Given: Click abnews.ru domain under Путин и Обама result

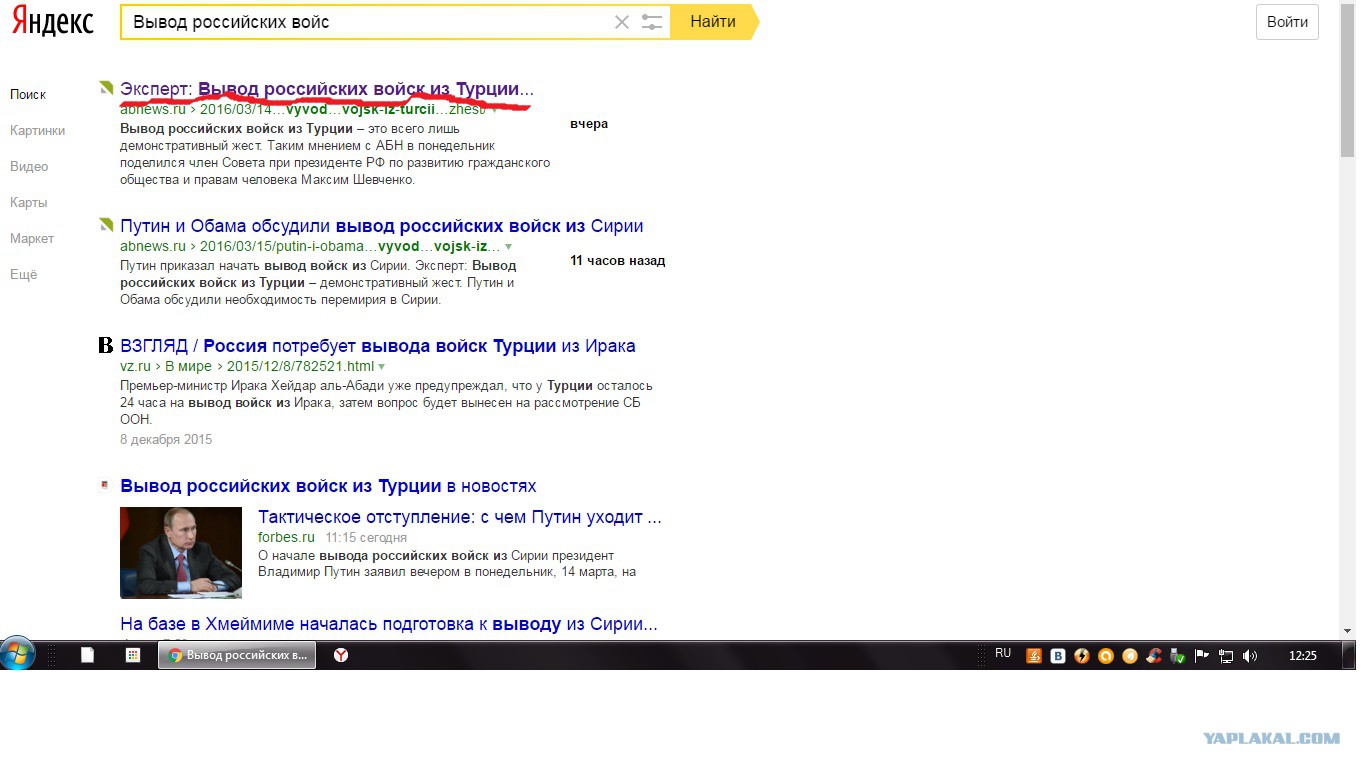Looking at the screenshot, I should pos(153,246).
